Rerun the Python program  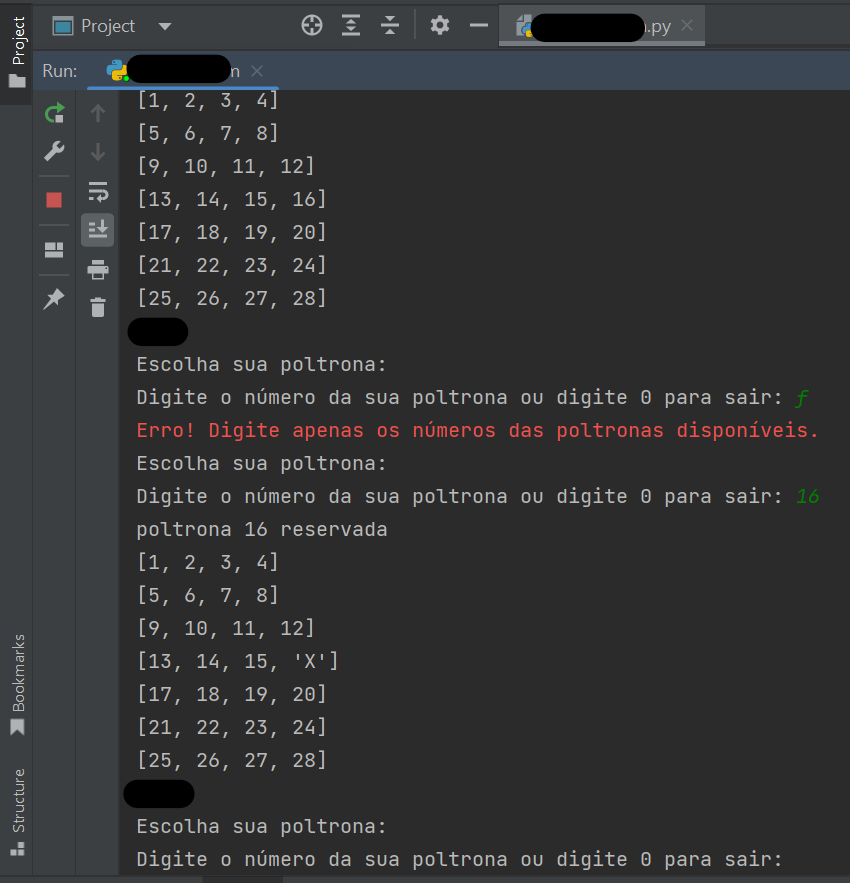tap(54, 113)
